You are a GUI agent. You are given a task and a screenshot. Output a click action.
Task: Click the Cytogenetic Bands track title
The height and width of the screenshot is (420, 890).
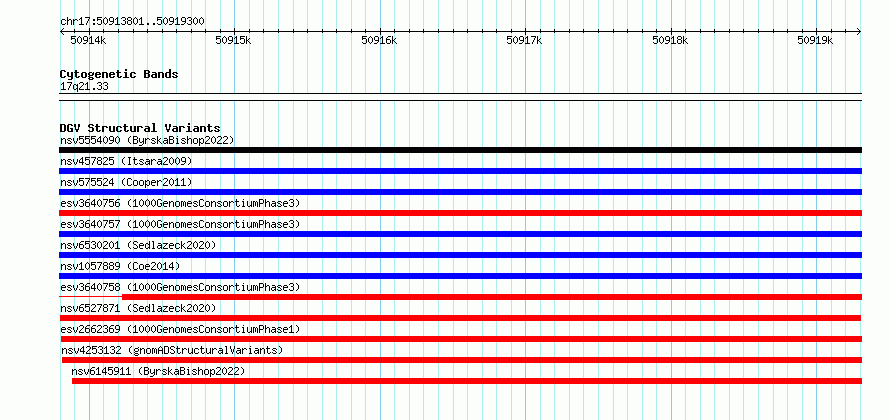119,74
